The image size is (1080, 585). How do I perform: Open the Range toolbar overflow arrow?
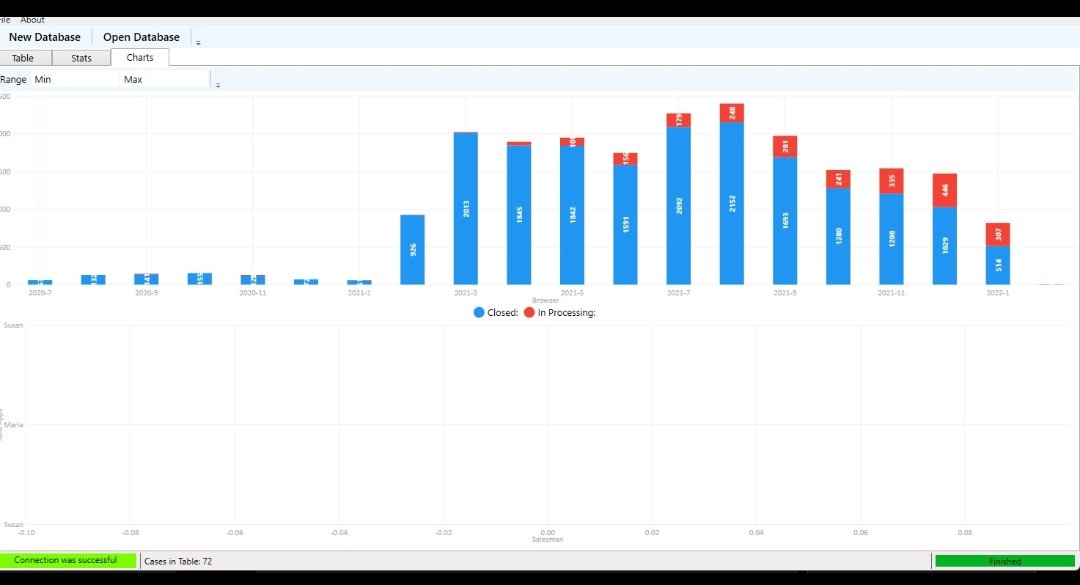(x=218, y=84)
